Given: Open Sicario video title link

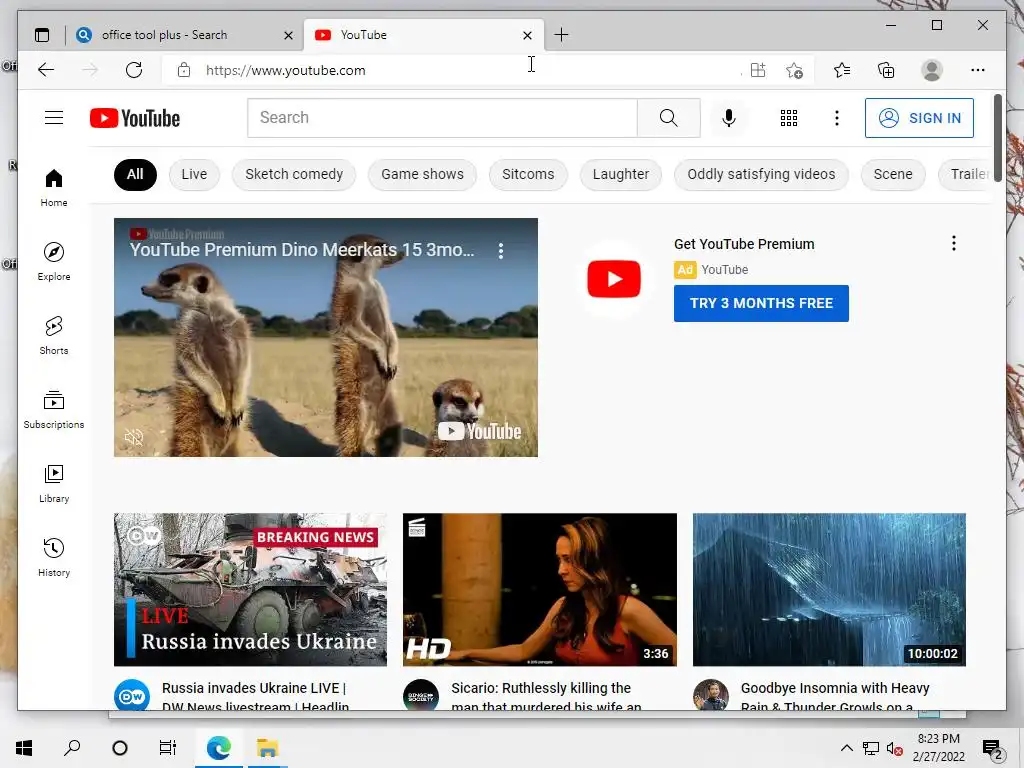Looking at the screenshot, I should point(546,697).
